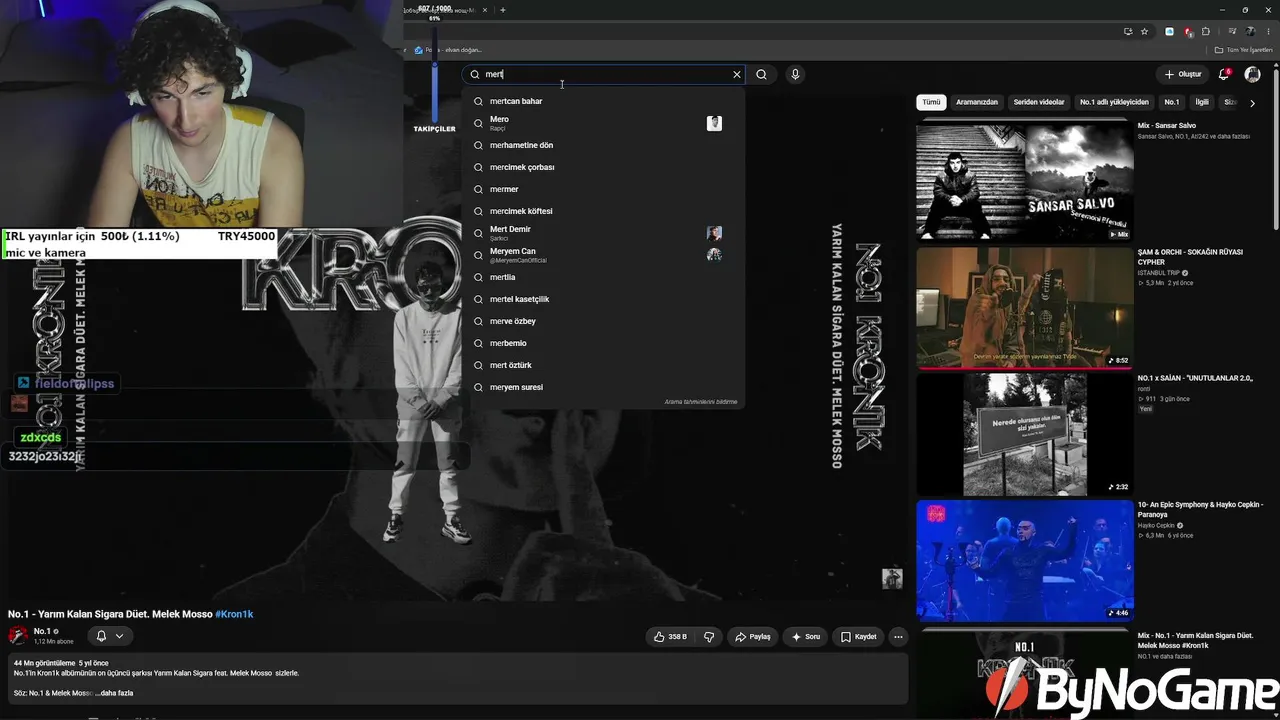Open the #Kron1k hashtag link

[x=234, y=614]
